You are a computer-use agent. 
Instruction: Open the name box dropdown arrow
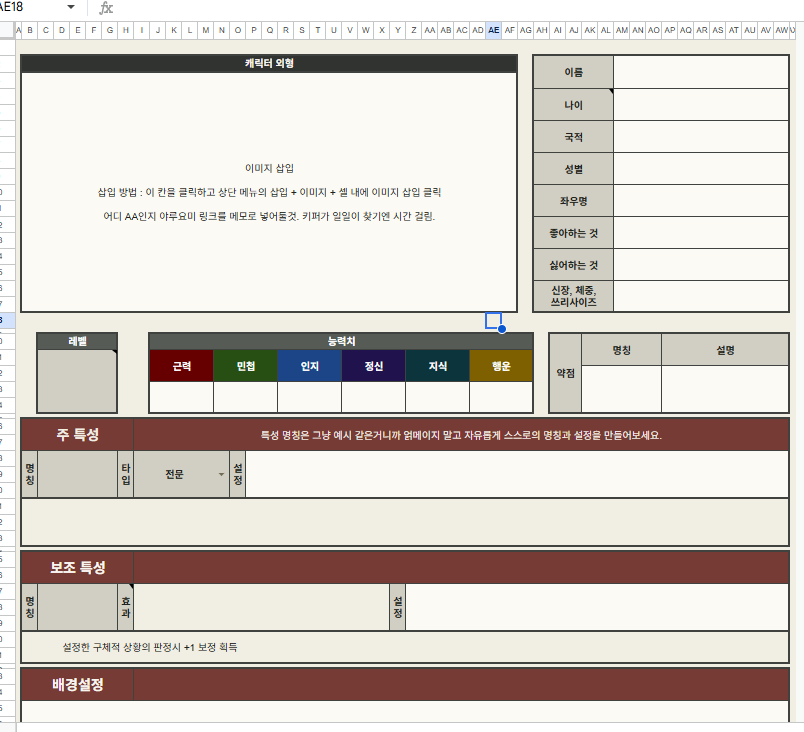pos(71,7)
